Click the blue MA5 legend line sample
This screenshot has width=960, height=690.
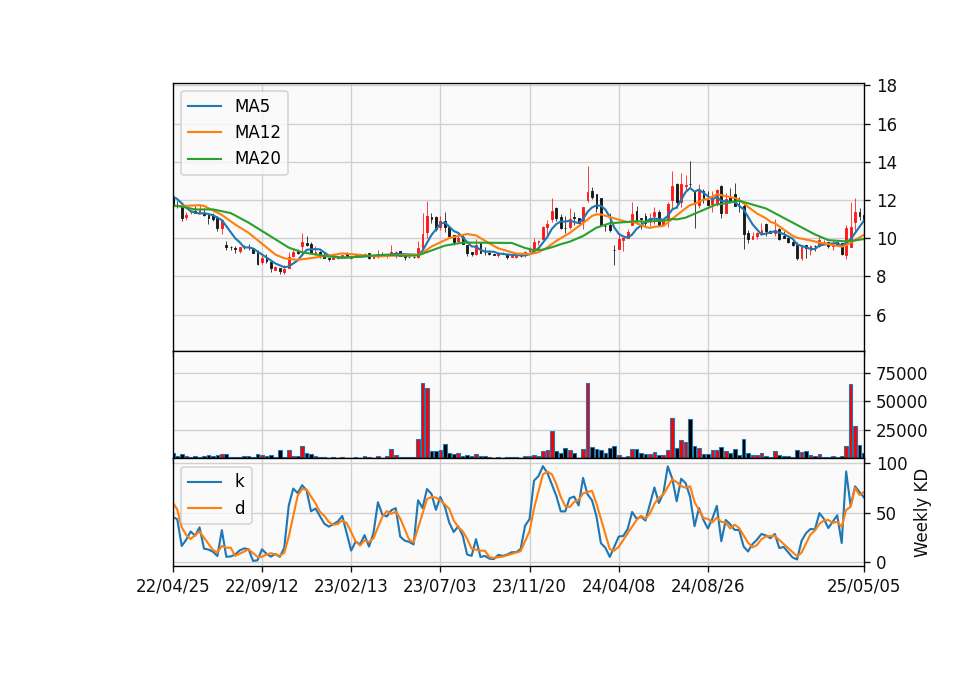[x=204, y=106]
